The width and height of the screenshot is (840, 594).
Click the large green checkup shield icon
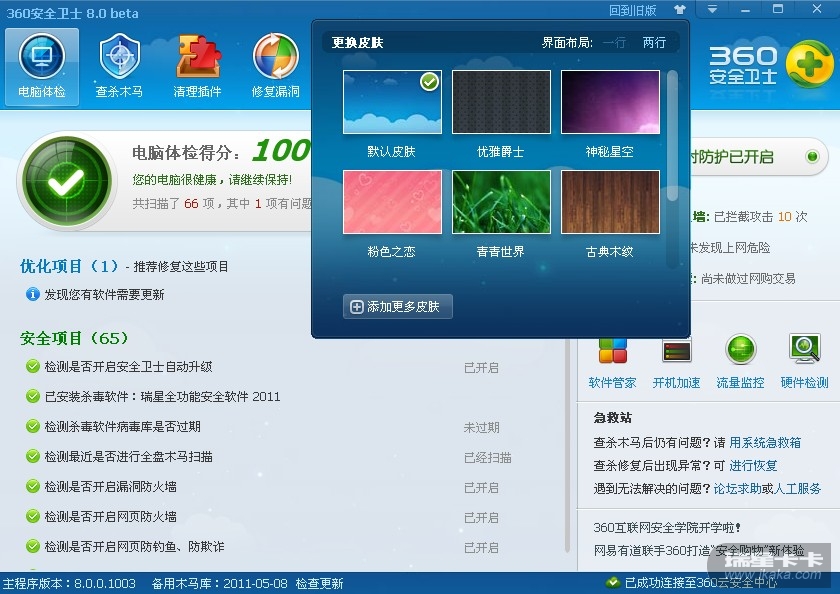click(x=66, y=181)
